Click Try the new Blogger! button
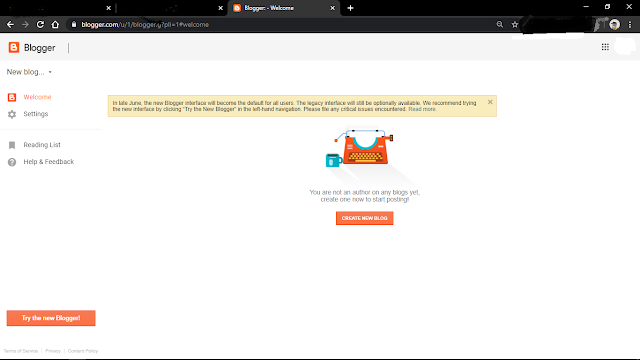The width and height of the screenshot is (640, 360). [x=51, y=318]
